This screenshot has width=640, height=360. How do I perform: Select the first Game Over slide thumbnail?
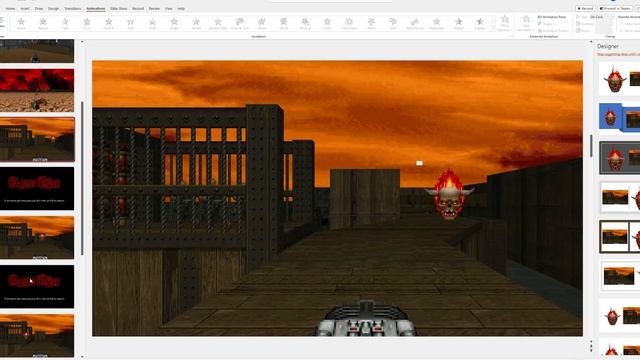coord(37,188)
